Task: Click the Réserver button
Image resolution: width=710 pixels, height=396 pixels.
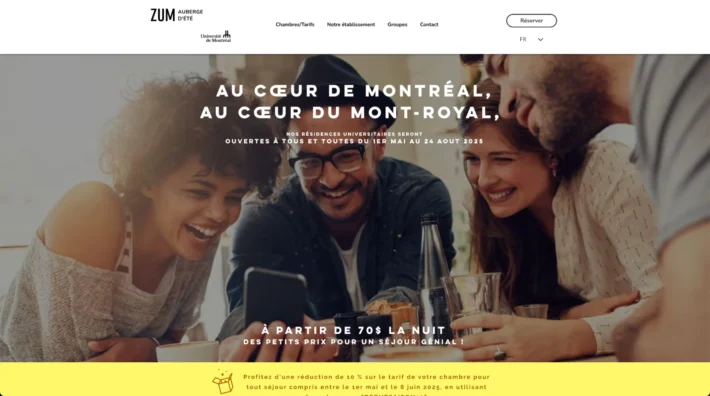Action: point(531,21)
